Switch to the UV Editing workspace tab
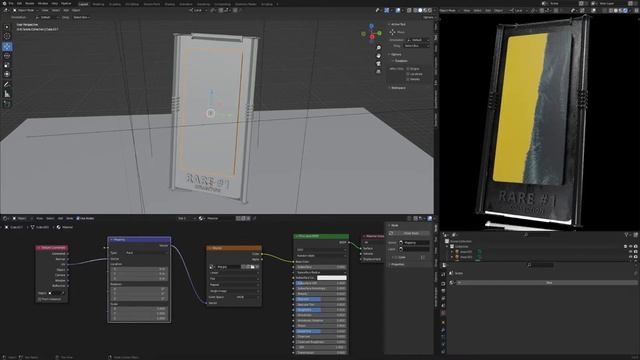The height and width of the screenshot is (360, 640). (x=132, y=4)
